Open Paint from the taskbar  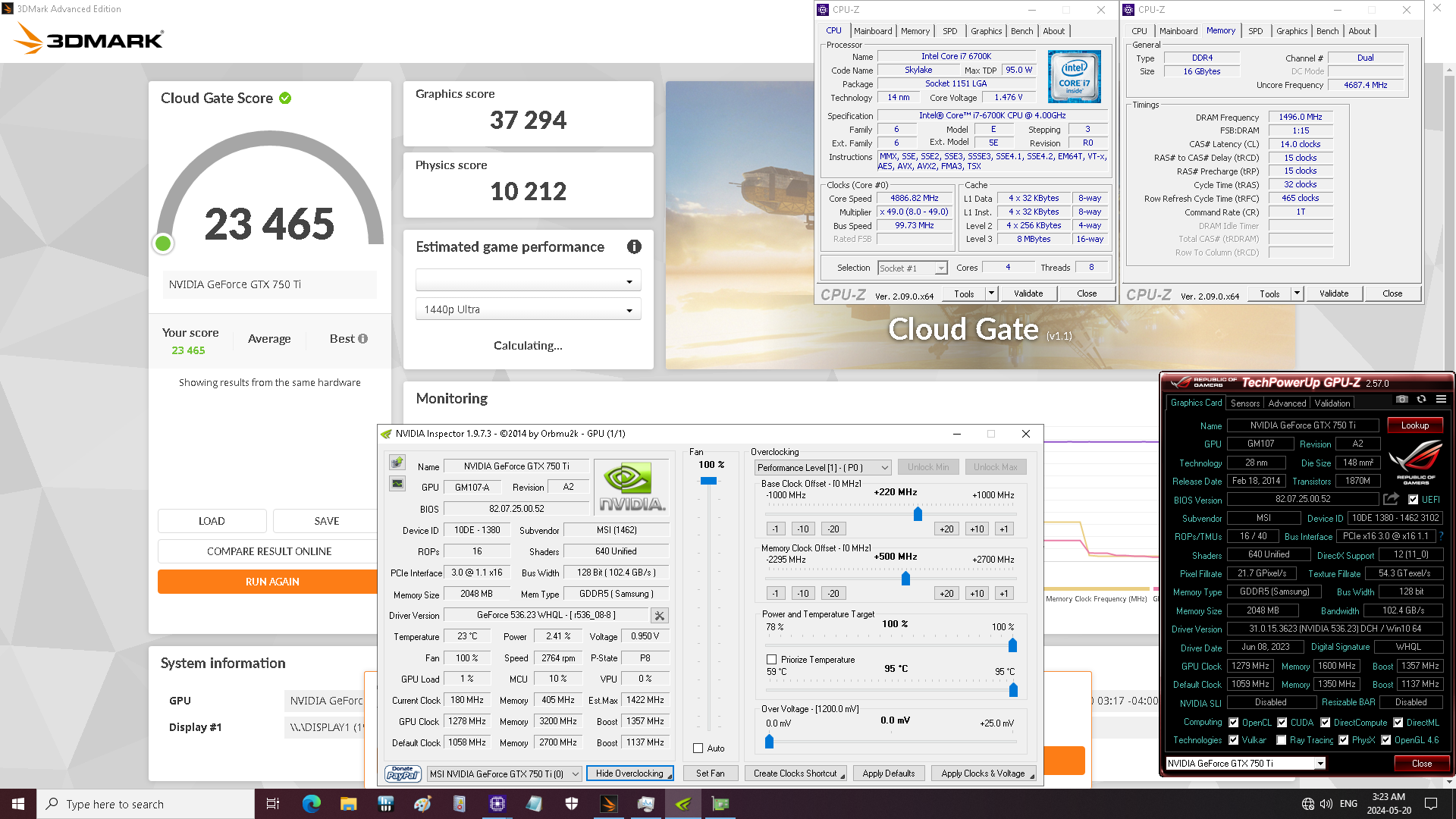click(423, 804)
